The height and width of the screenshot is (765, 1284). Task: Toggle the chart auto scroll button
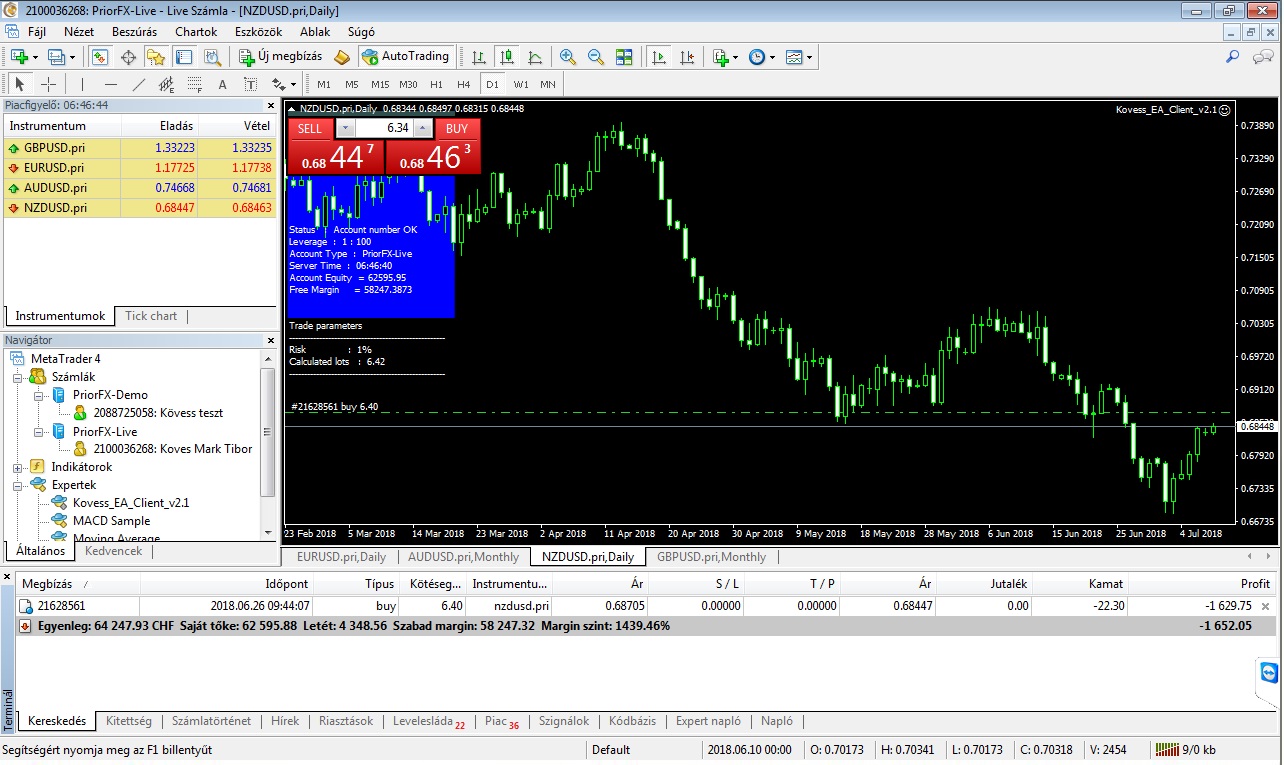pyautogui.click(x=658, y=57)
